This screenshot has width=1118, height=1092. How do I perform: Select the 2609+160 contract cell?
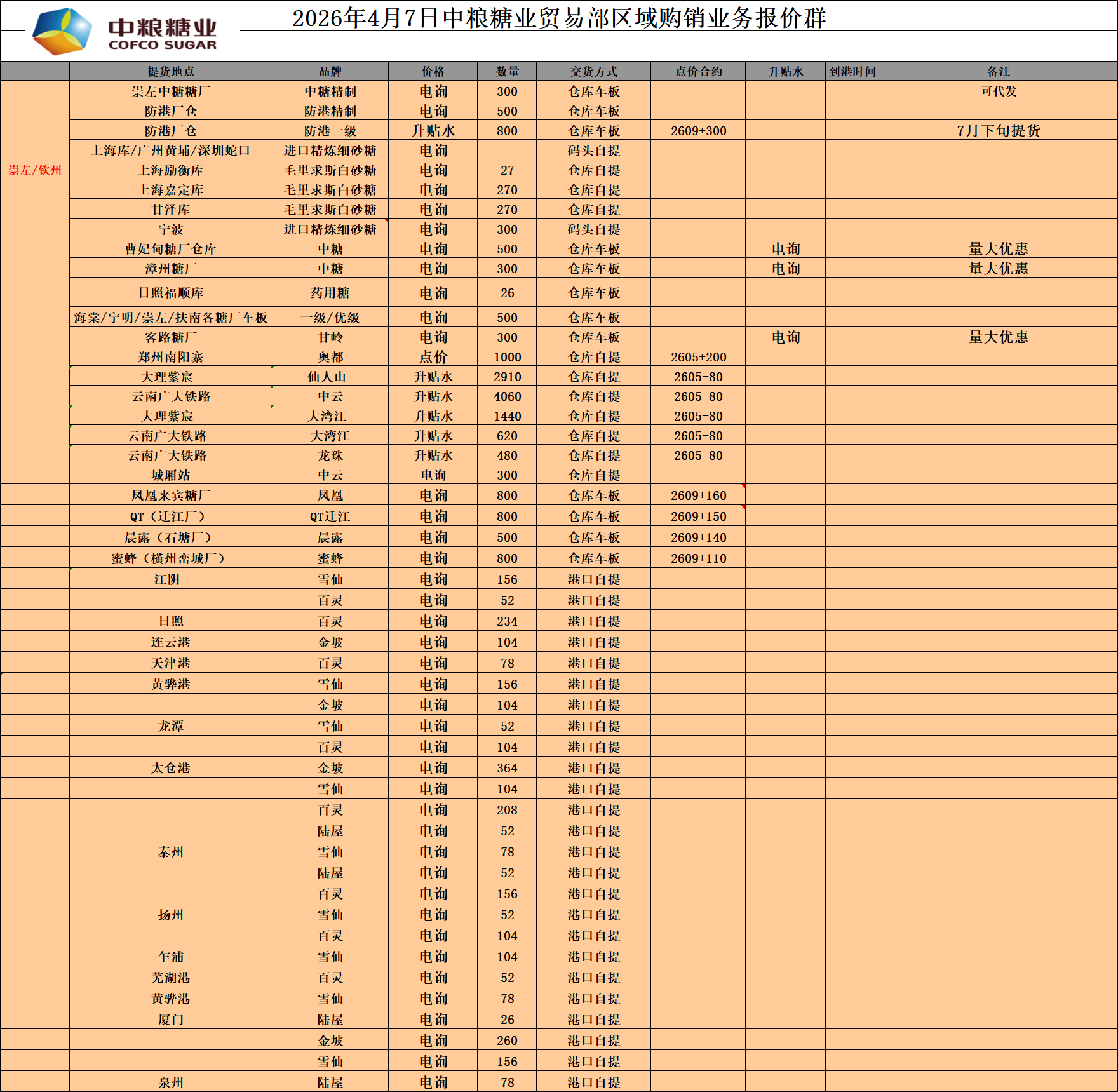pyautogui.click(x=698, y=495)
